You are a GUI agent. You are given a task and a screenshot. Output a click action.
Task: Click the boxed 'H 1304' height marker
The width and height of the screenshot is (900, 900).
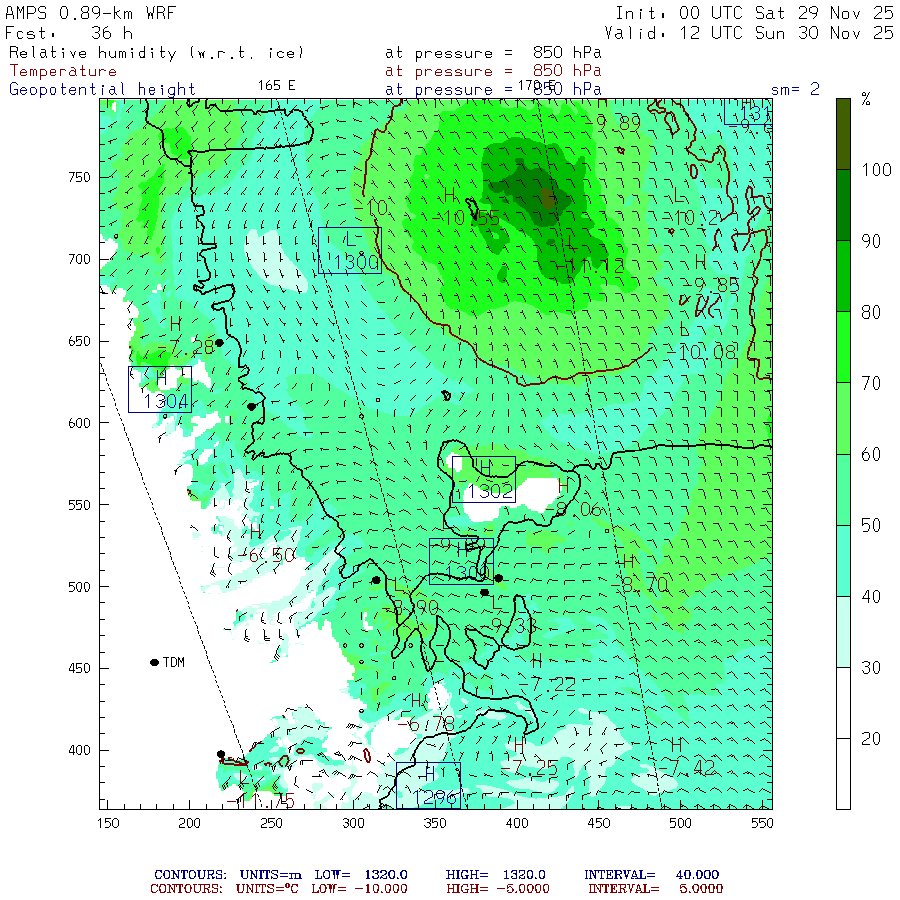(160, 389)
